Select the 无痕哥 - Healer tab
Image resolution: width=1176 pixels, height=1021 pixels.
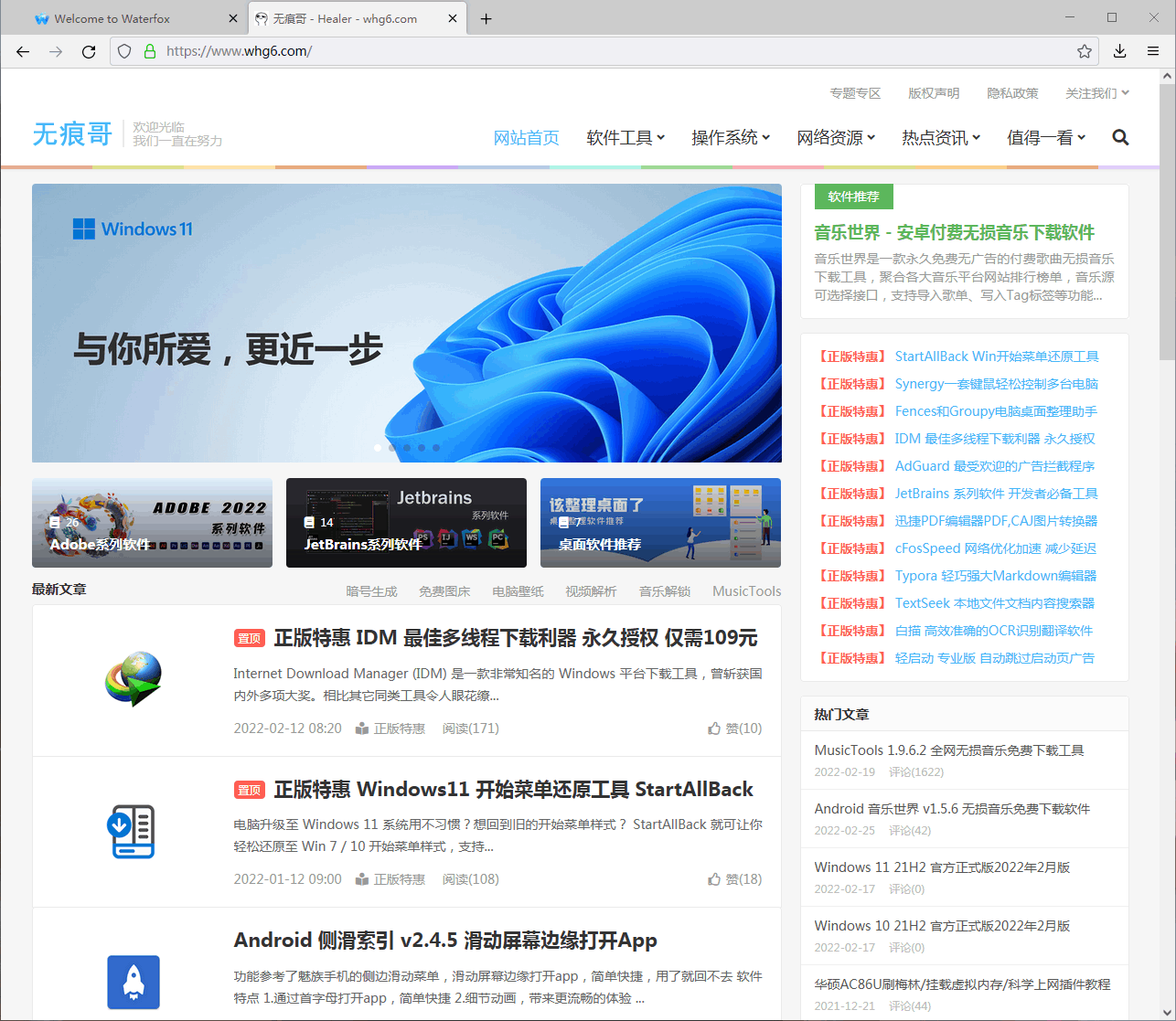point(357,18)
